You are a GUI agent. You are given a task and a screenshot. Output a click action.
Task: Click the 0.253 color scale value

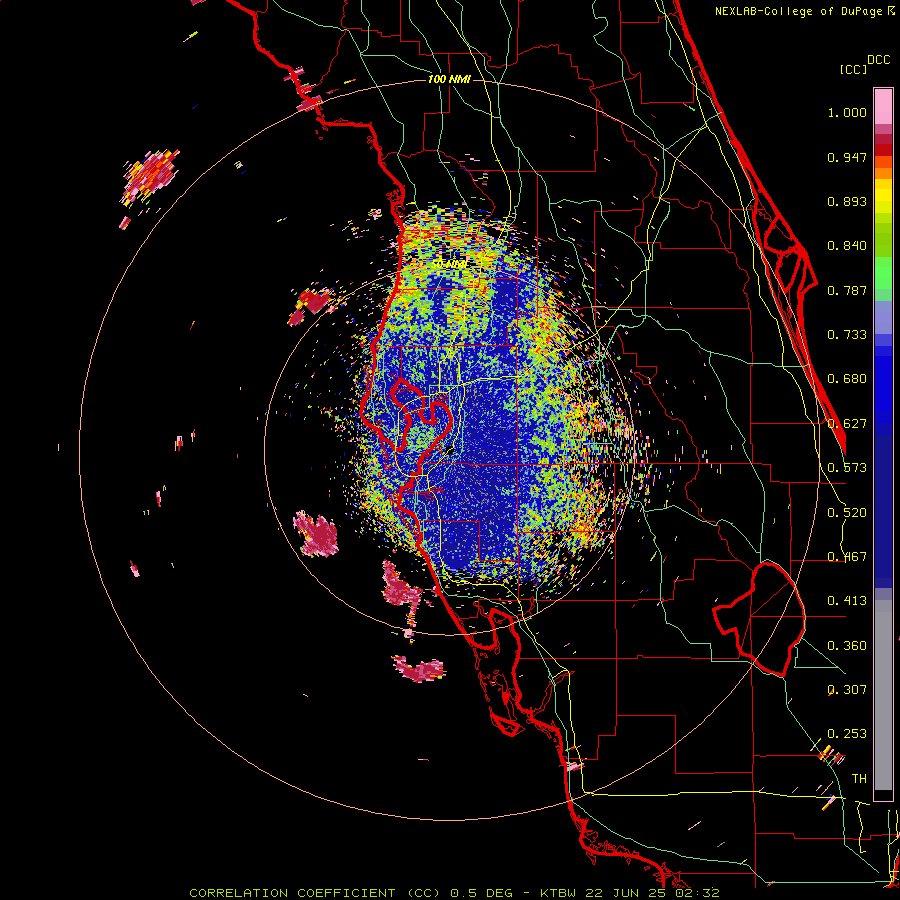point(847,734)
